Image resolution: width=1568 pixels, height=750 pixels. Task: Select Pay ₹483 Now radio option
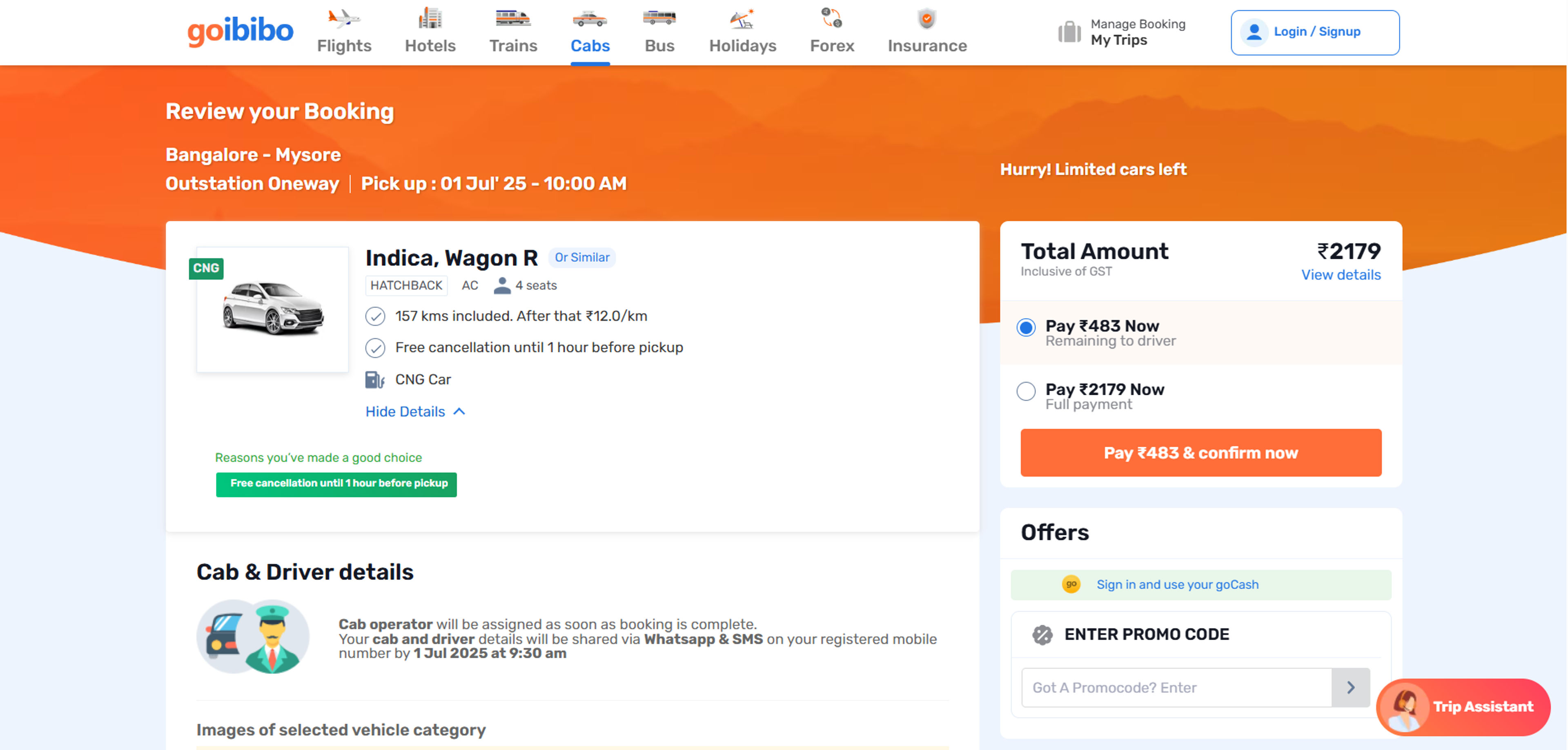(1026, 327)
